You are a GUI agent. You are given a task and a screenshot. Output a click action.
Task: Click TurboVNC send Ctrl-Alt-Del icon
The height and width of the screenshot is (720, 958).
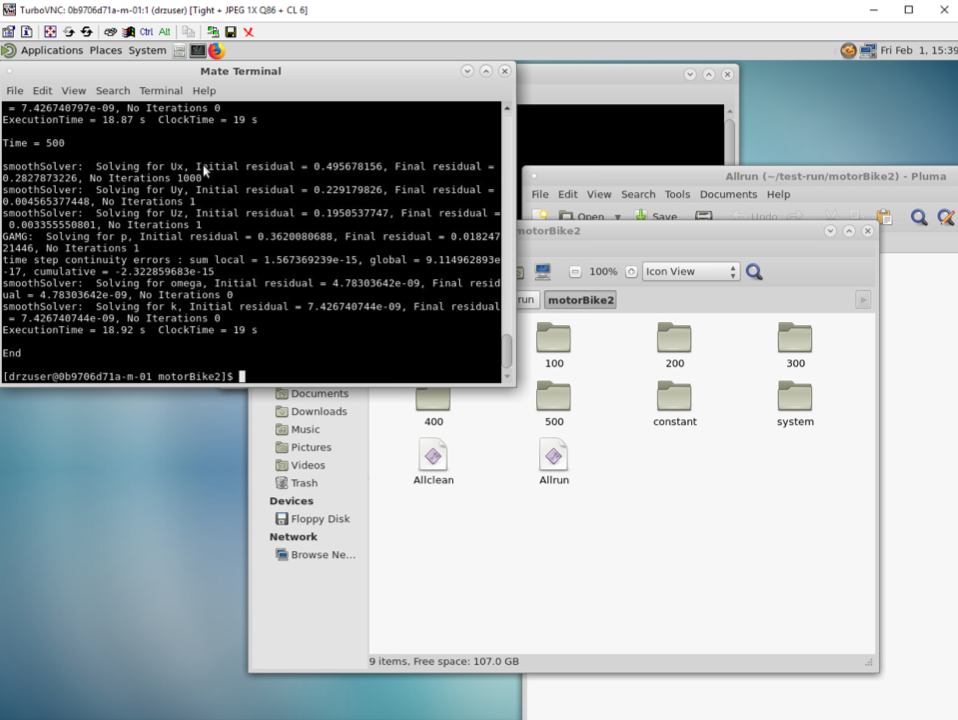click(110, 32)
